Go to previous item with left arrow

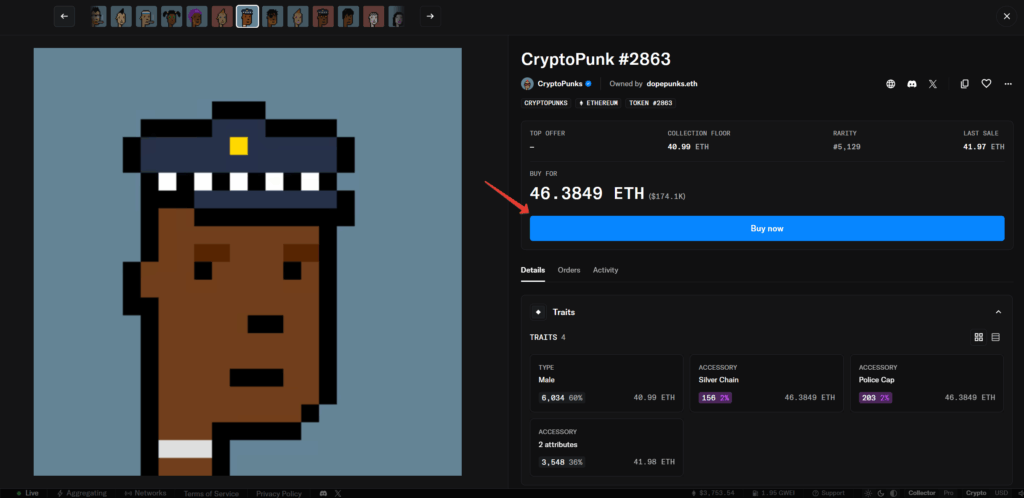point(65,16)
